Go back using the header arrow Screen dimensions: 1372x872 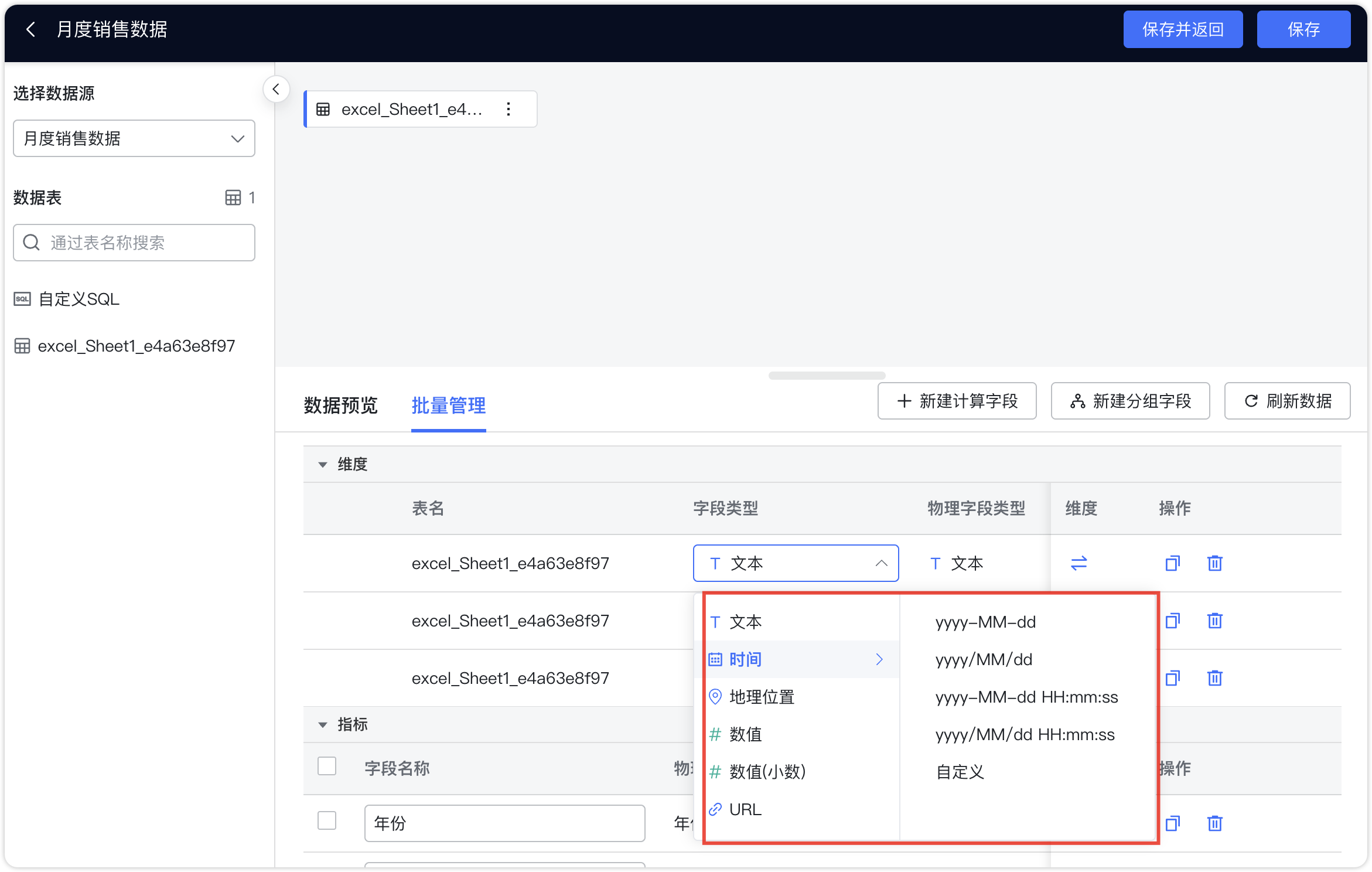(31, 29)
